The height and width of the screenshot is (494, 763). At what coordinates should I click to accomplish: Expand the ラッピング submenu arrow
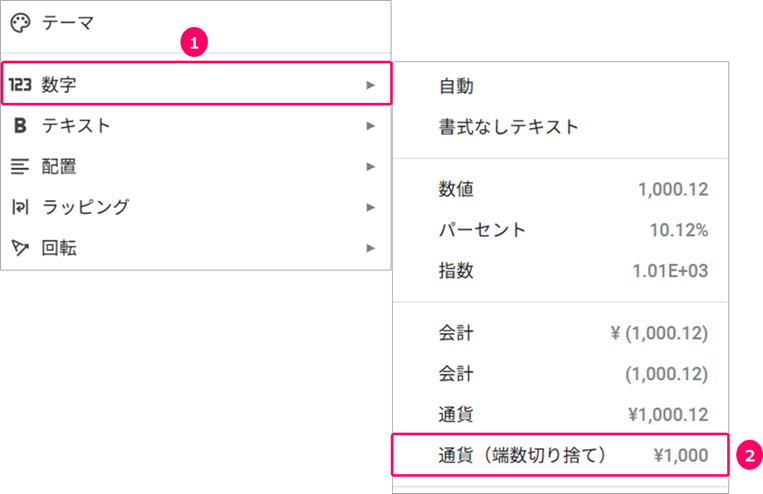[371, 207]
